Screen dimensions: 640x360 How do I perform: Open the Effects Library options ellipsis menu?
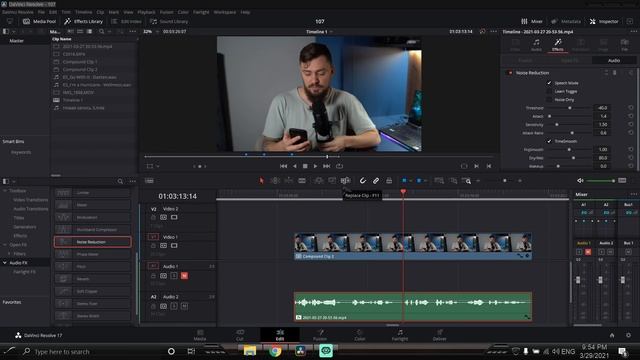[133, 181]
